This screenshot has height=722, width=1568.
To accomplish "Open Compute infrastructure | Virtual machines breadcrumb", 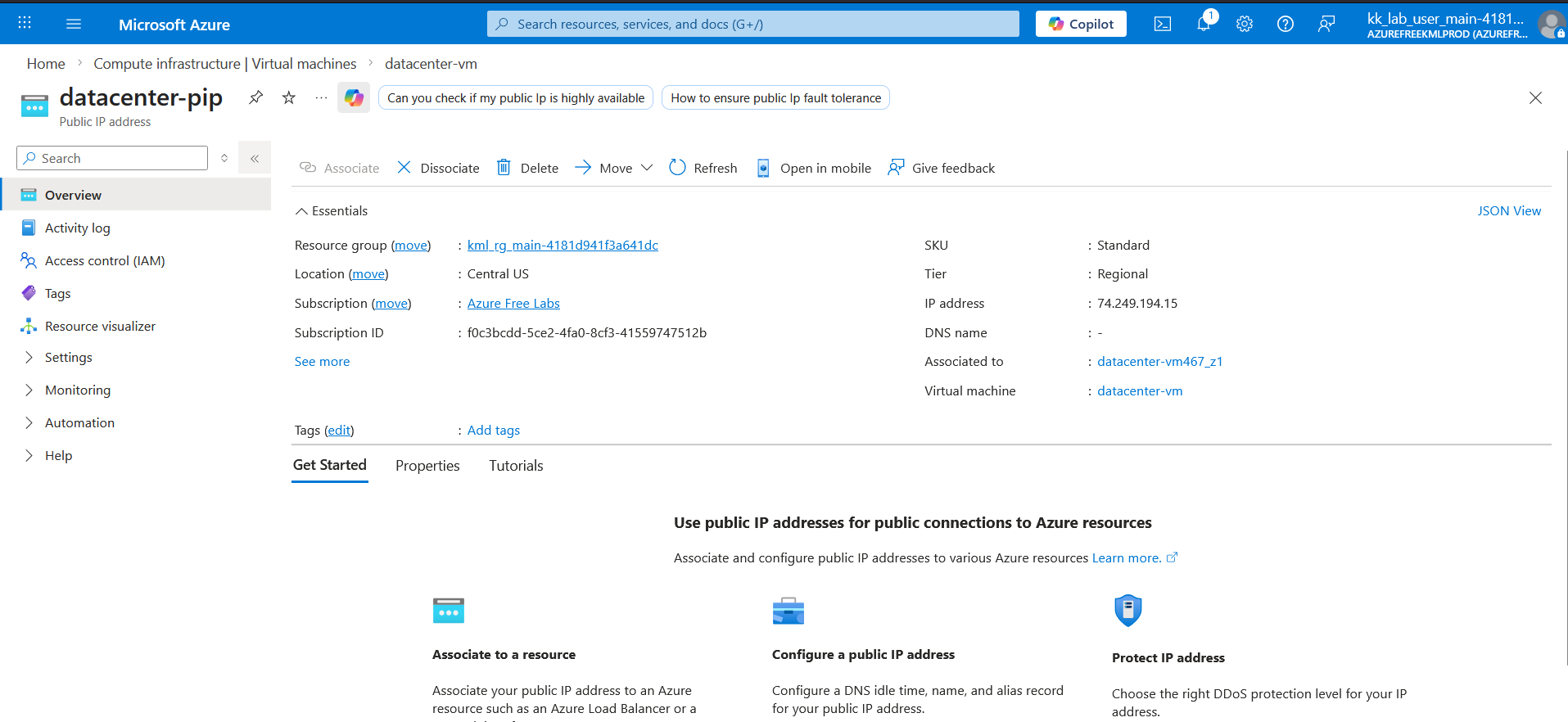I will [x=225, y=64].
